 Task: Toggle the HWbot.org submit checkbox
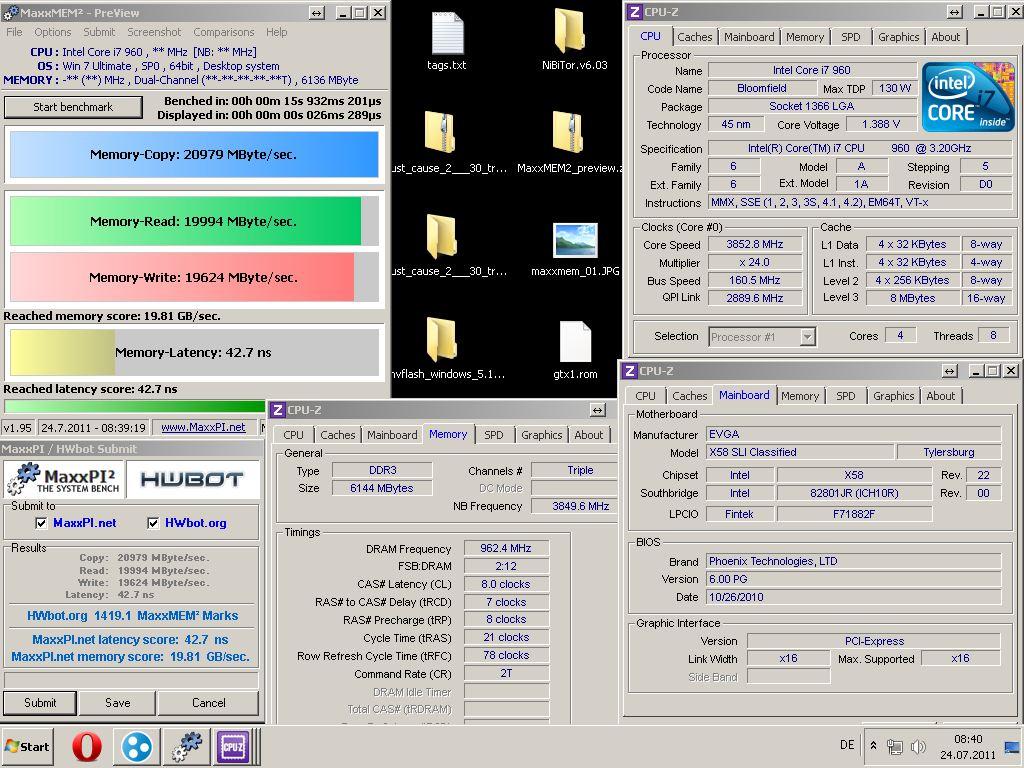pyautogui.click(x=153, y=522)
